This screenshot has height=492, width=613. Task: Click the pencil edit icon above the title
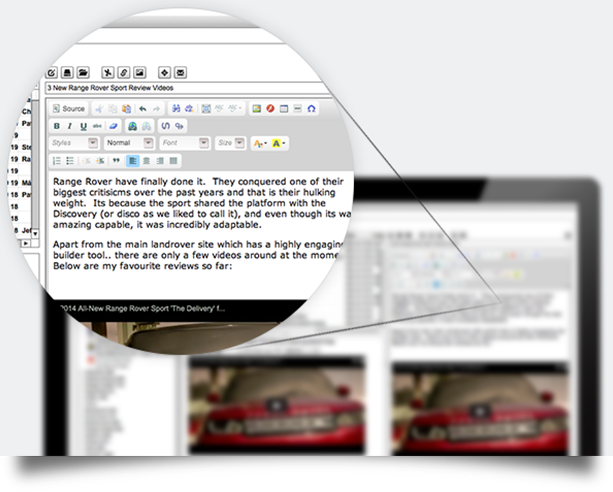click(x=52, y=73)
